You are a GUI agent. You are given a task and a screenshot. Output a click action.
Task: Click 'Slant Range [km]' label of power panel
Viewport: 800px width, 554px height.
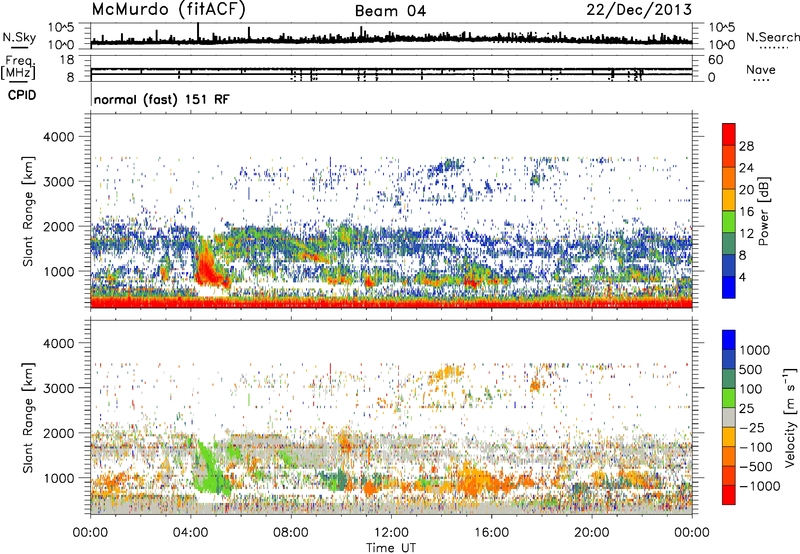point(29,211)
